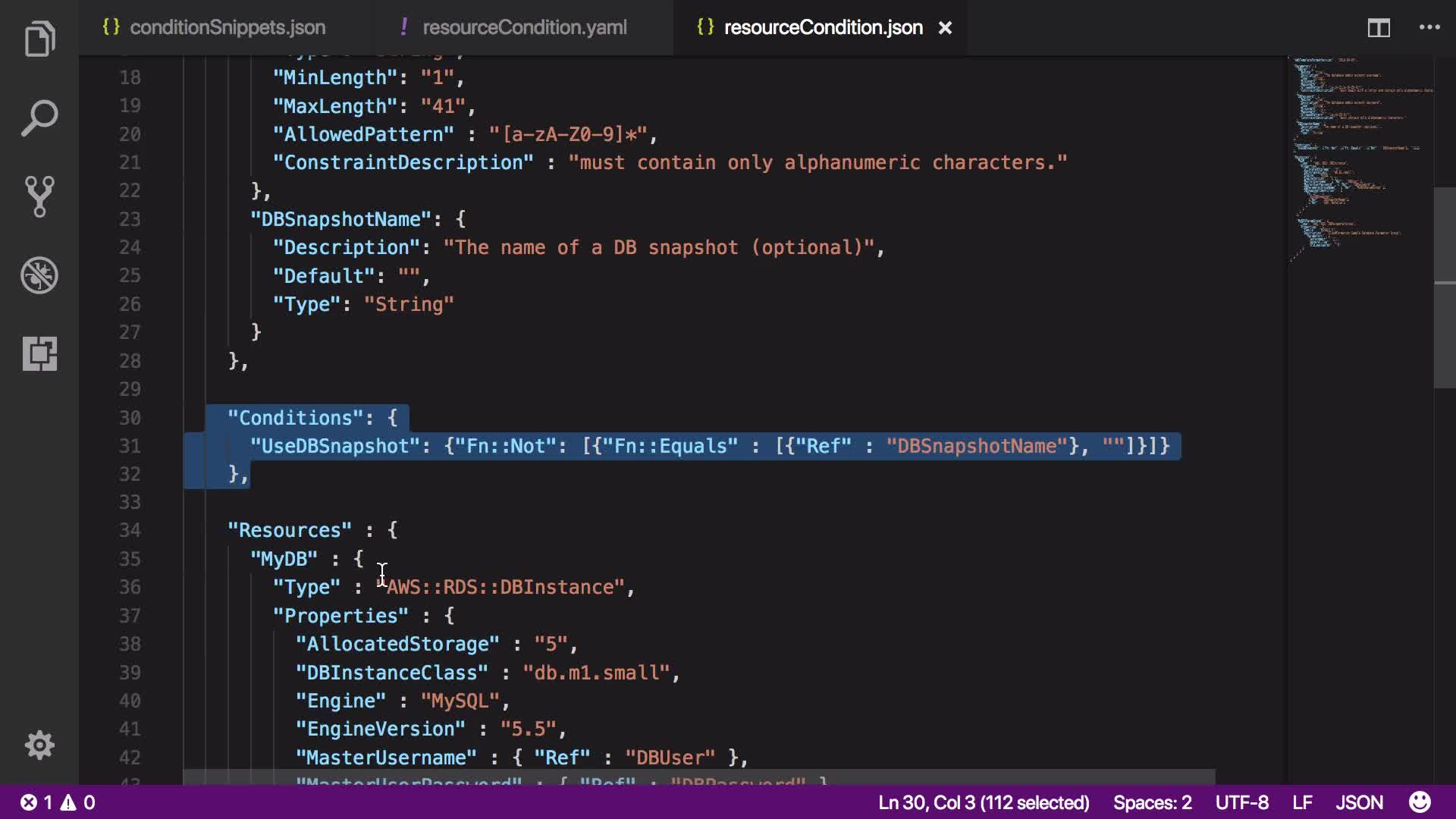Viewport: 1456px width, 819px height.
Task: Open the More Actions ellipsis
Action: pyautogui.click(x=1429, y=27)
